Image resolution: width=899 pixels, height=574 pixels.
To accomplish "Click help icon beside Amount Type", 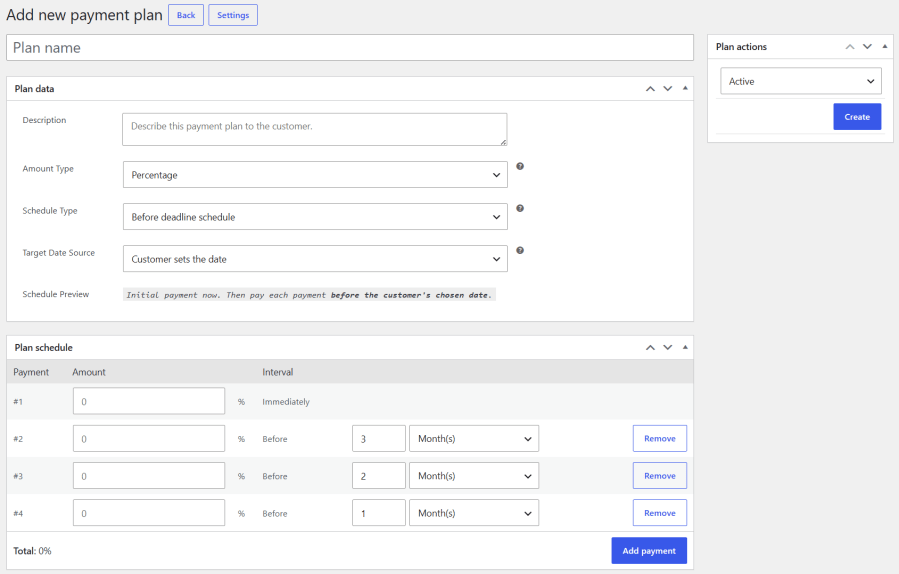I will point(520,166).
